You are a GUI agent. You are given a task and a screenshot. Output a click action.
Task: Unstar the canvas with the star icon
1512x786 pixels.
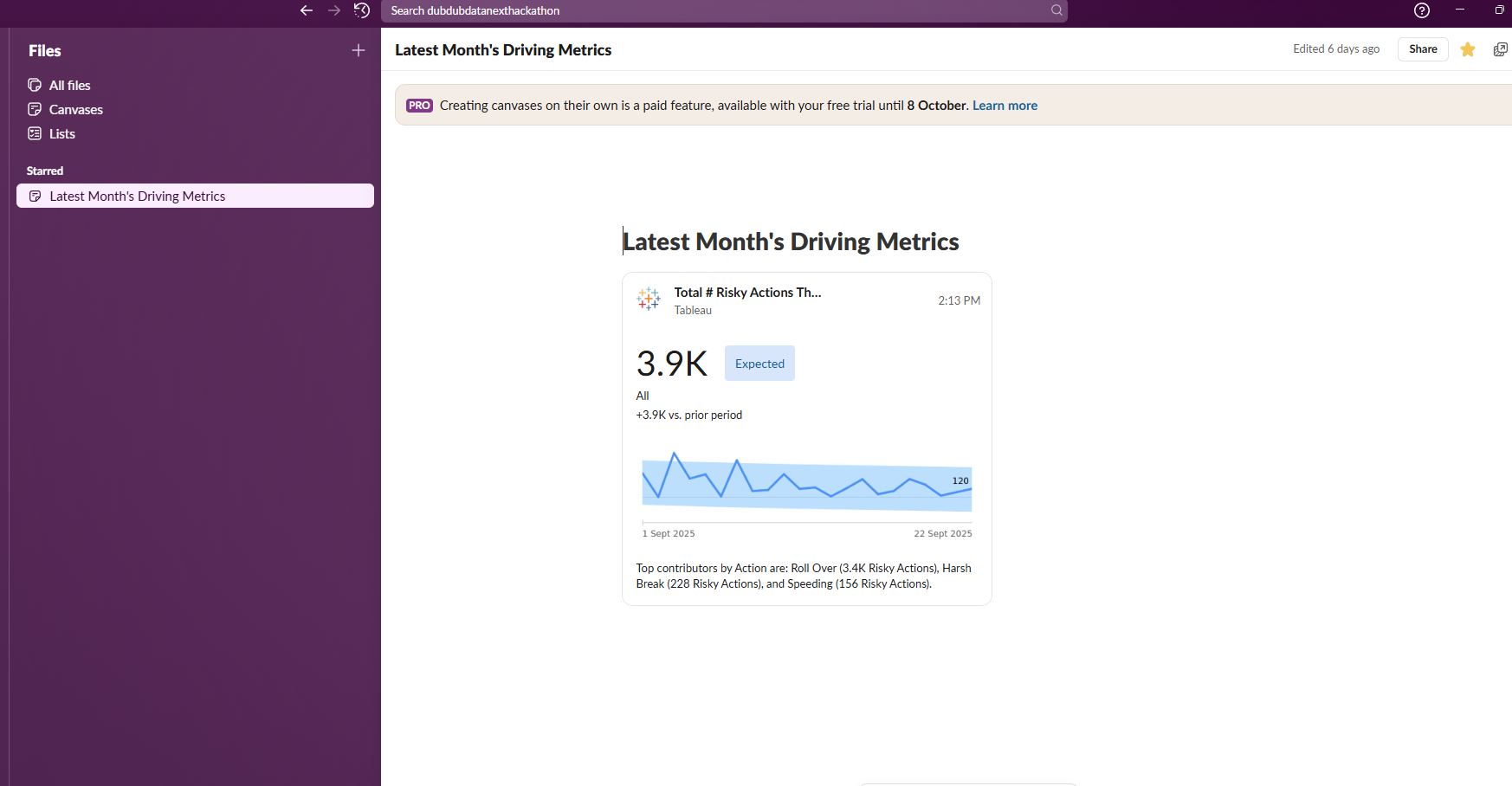[1468, 49]
